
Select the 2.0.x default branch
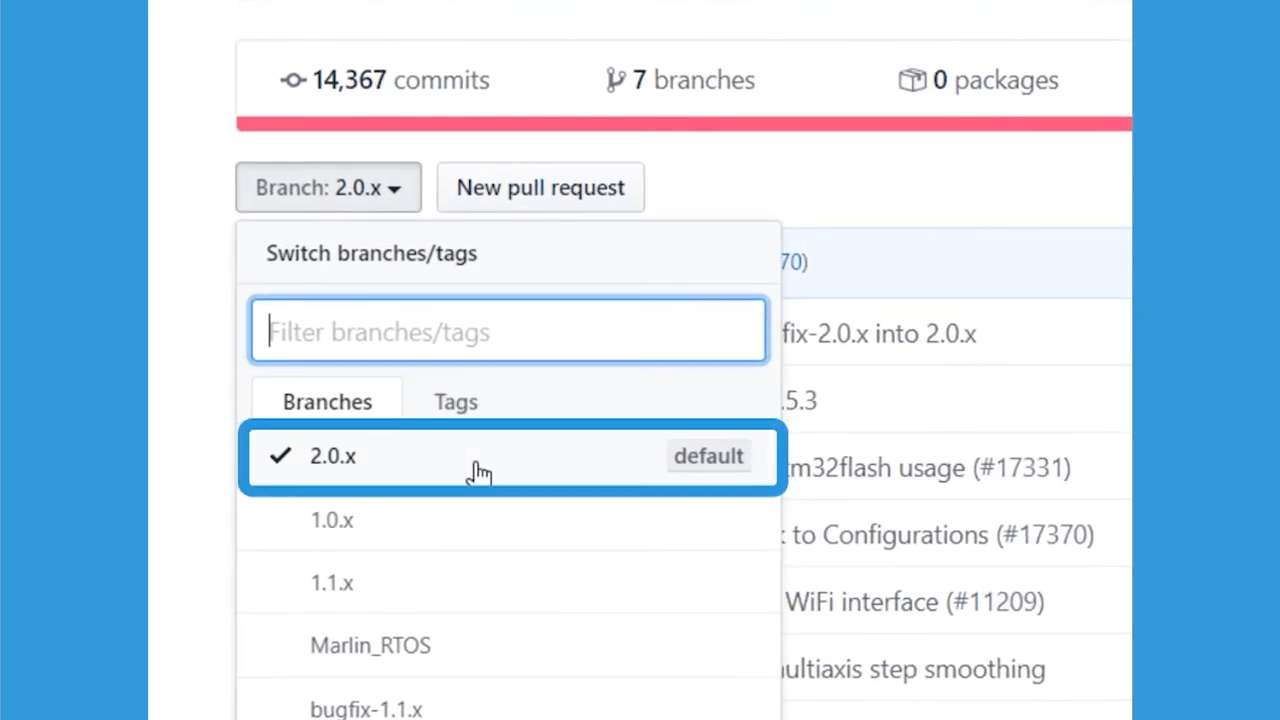512,457
